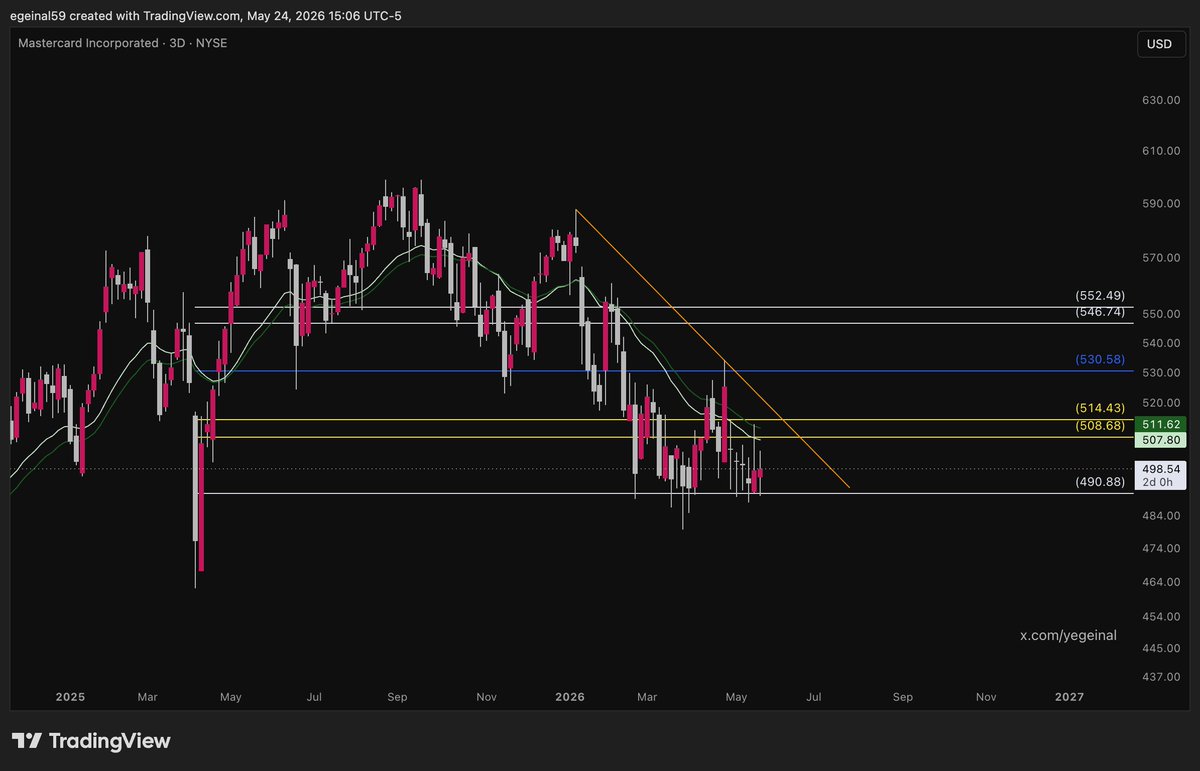Click the 630.00 price axis label
This screenshot has height=771, width=1200.
tap(1161, 101)
